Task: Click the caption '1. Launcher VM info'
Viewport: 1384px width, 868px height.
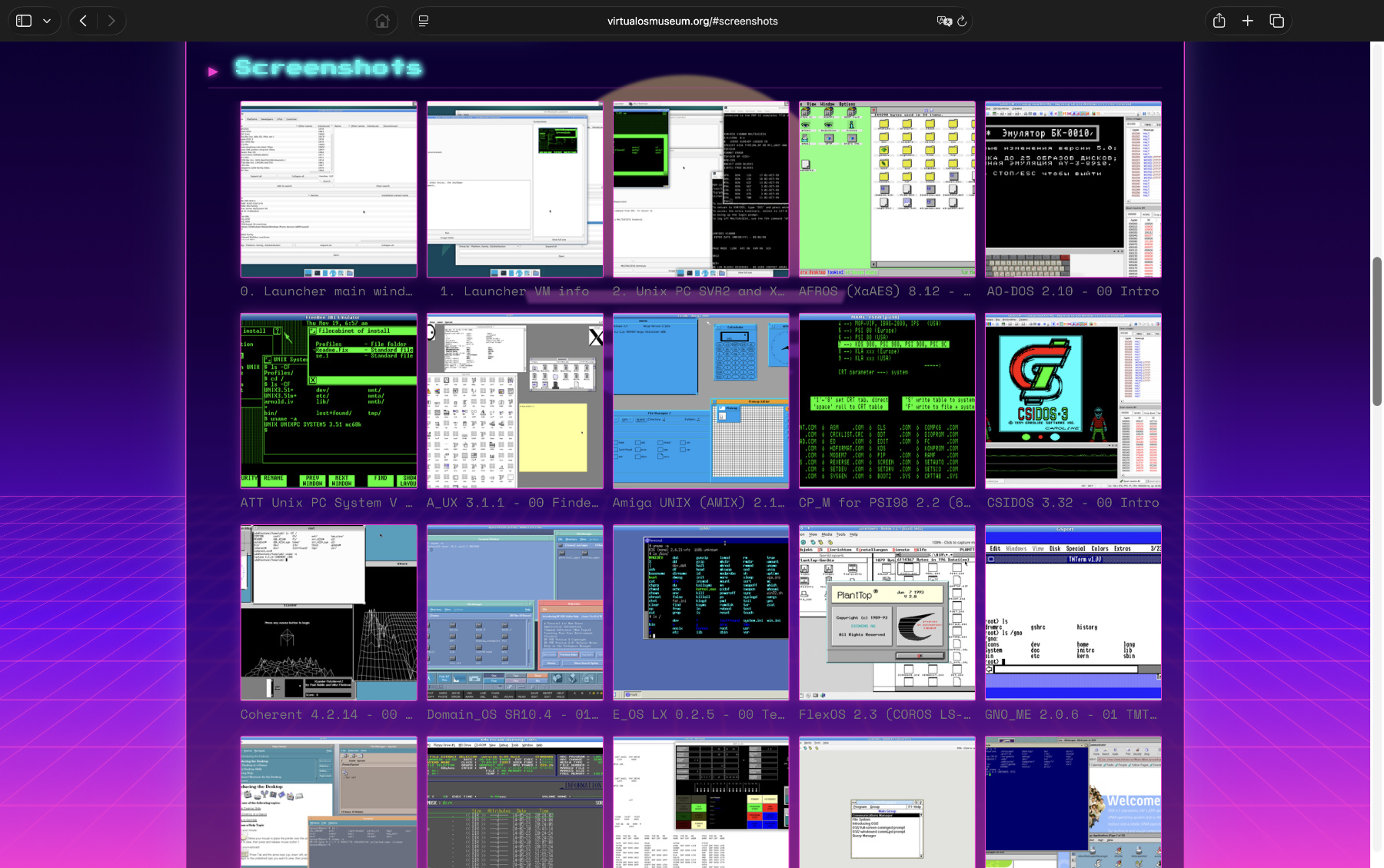Action: coord(514,291)
